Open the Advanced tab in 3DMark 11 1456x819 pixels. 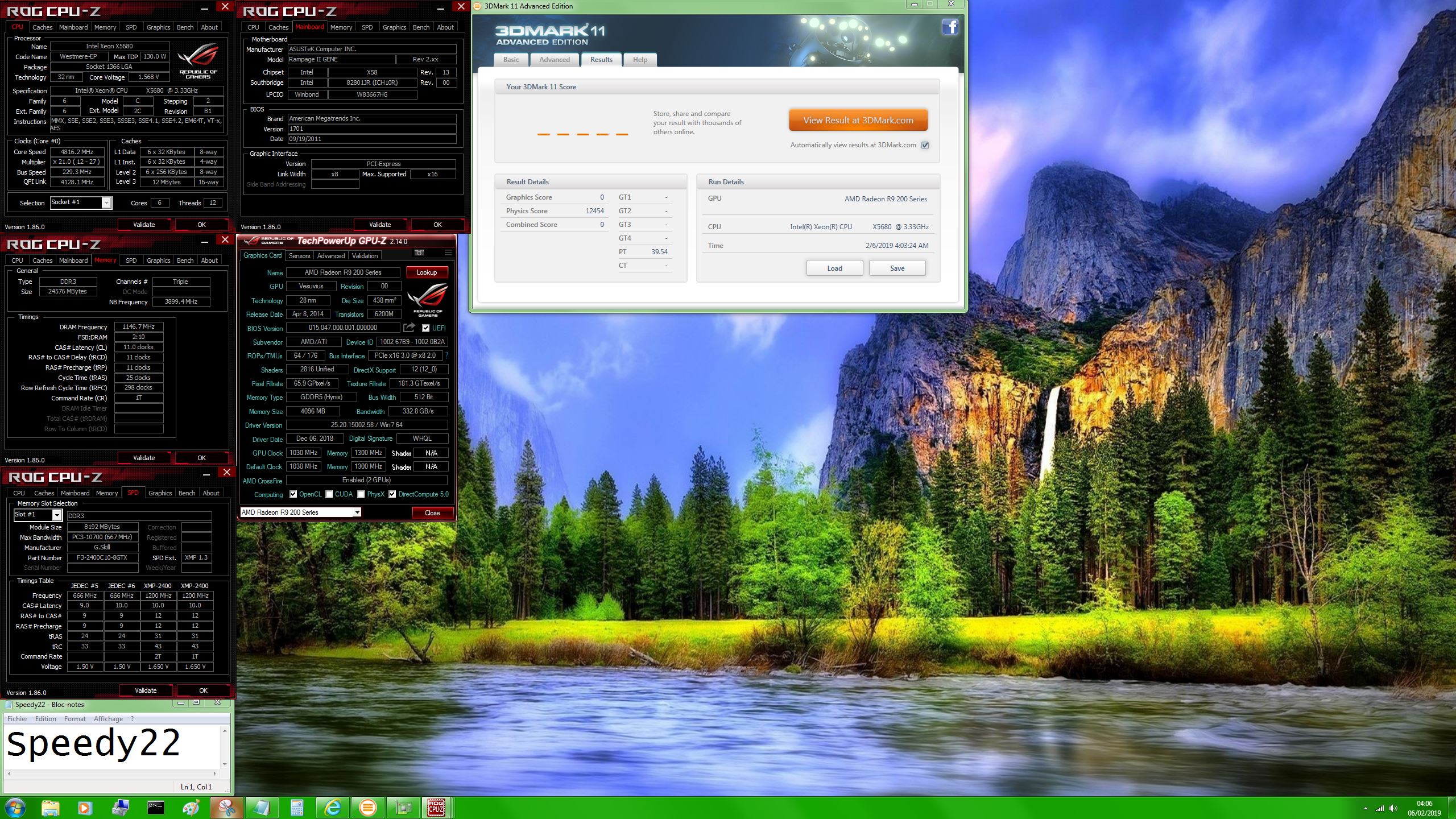(555, 60)
